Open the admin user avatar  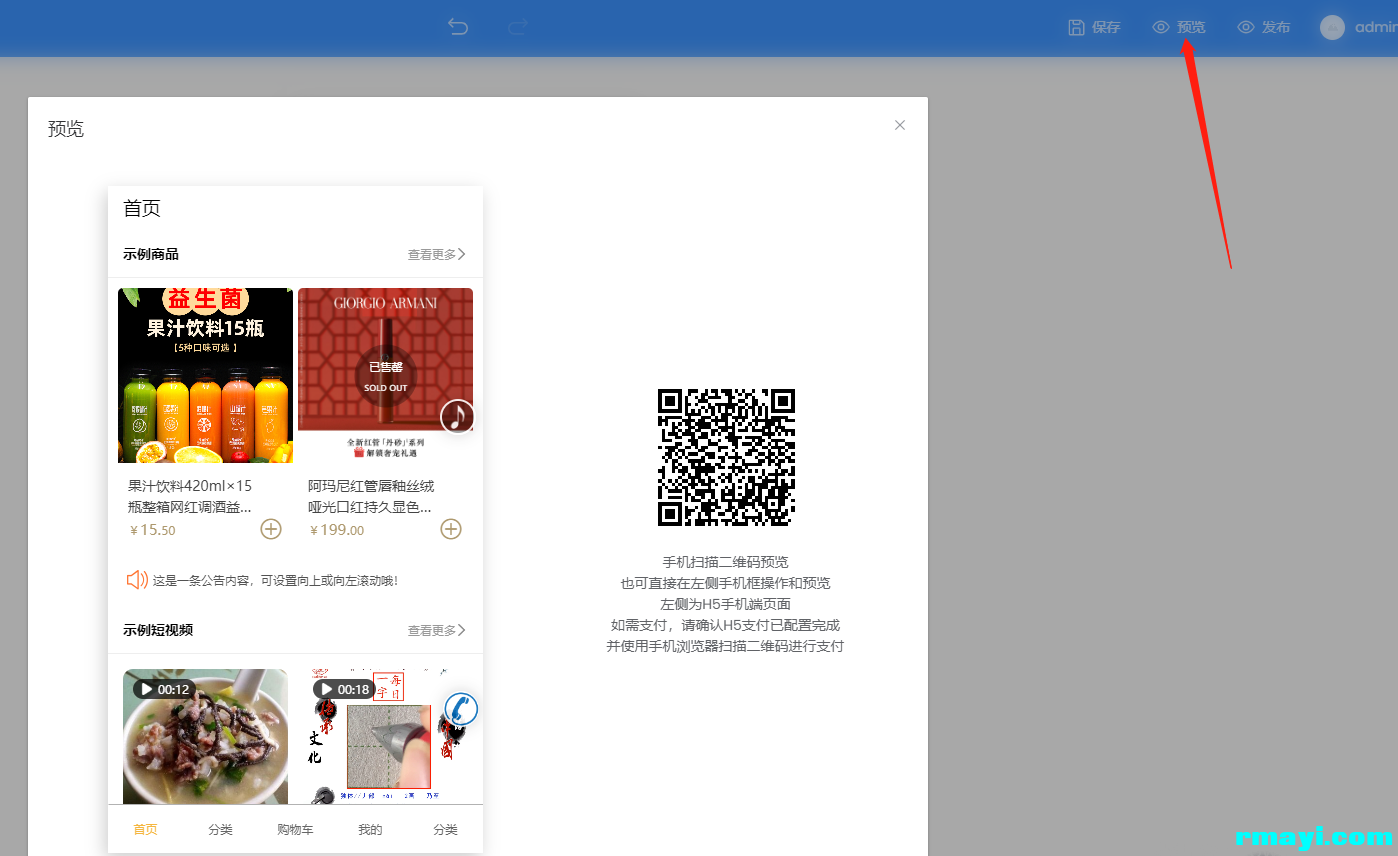[1332, 28]
